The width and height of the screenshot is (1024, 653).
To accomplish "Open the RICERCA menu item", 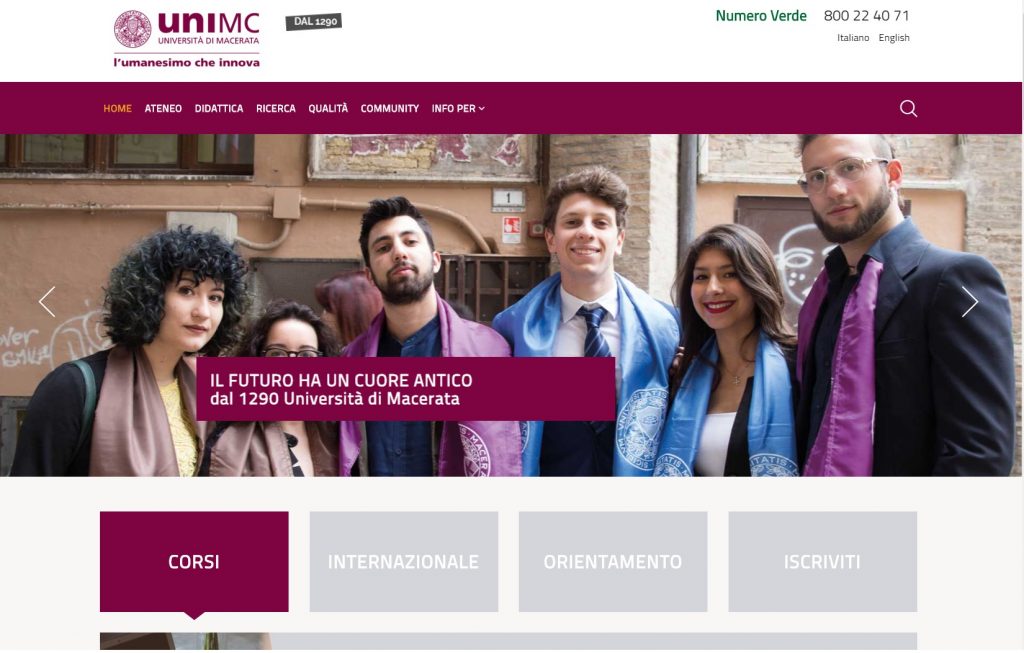I will pos(276,108).
